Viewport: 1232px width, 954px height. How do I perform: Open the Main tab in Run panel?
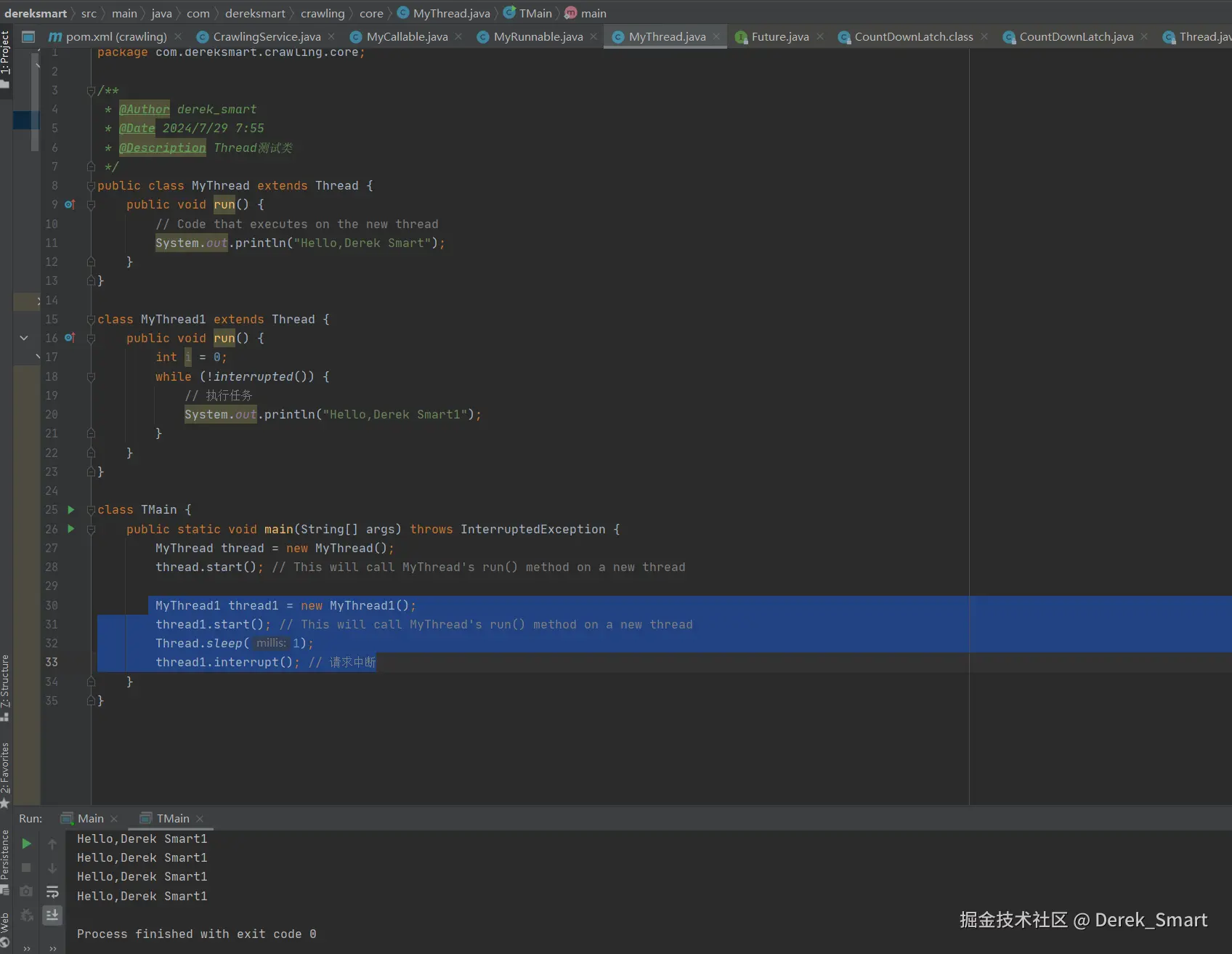pyautogui.click(x=90, y=819)
